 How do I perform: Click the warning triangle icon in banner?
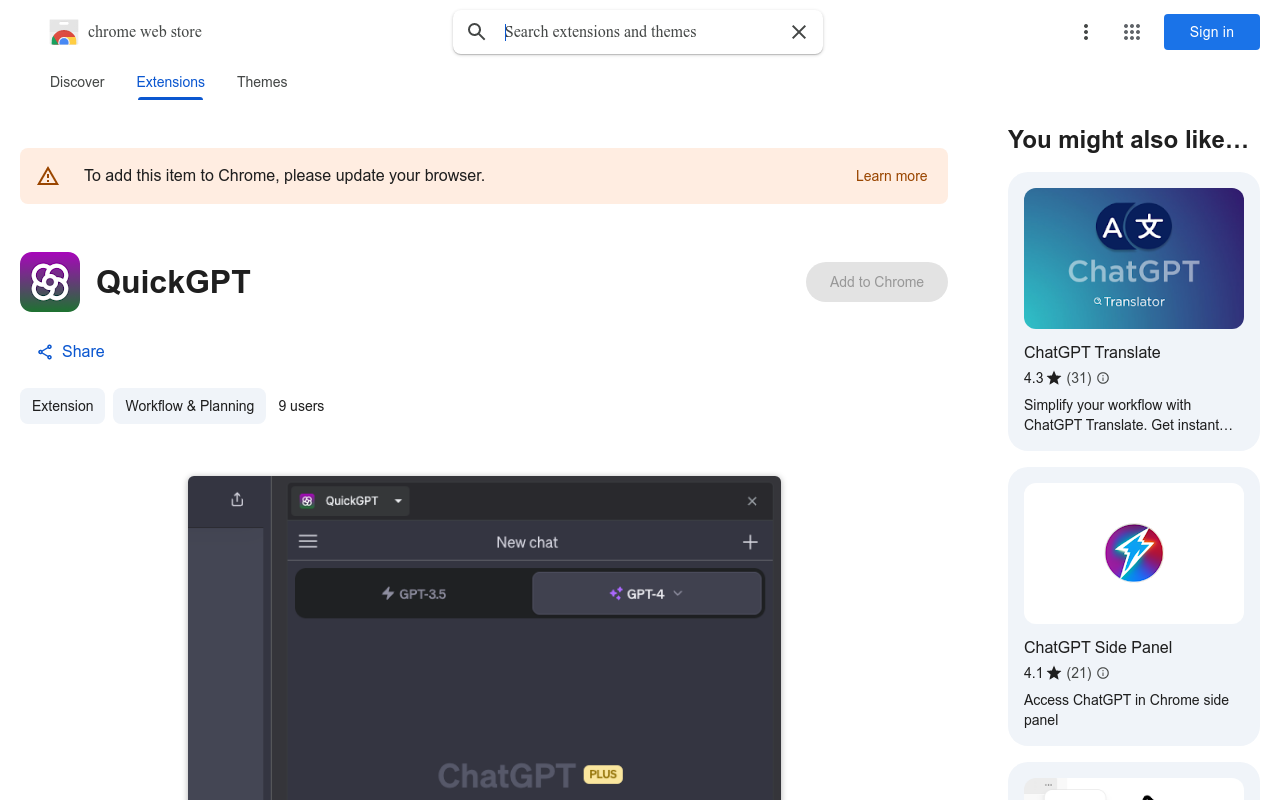pyautogui.click(x=48, y=176)
